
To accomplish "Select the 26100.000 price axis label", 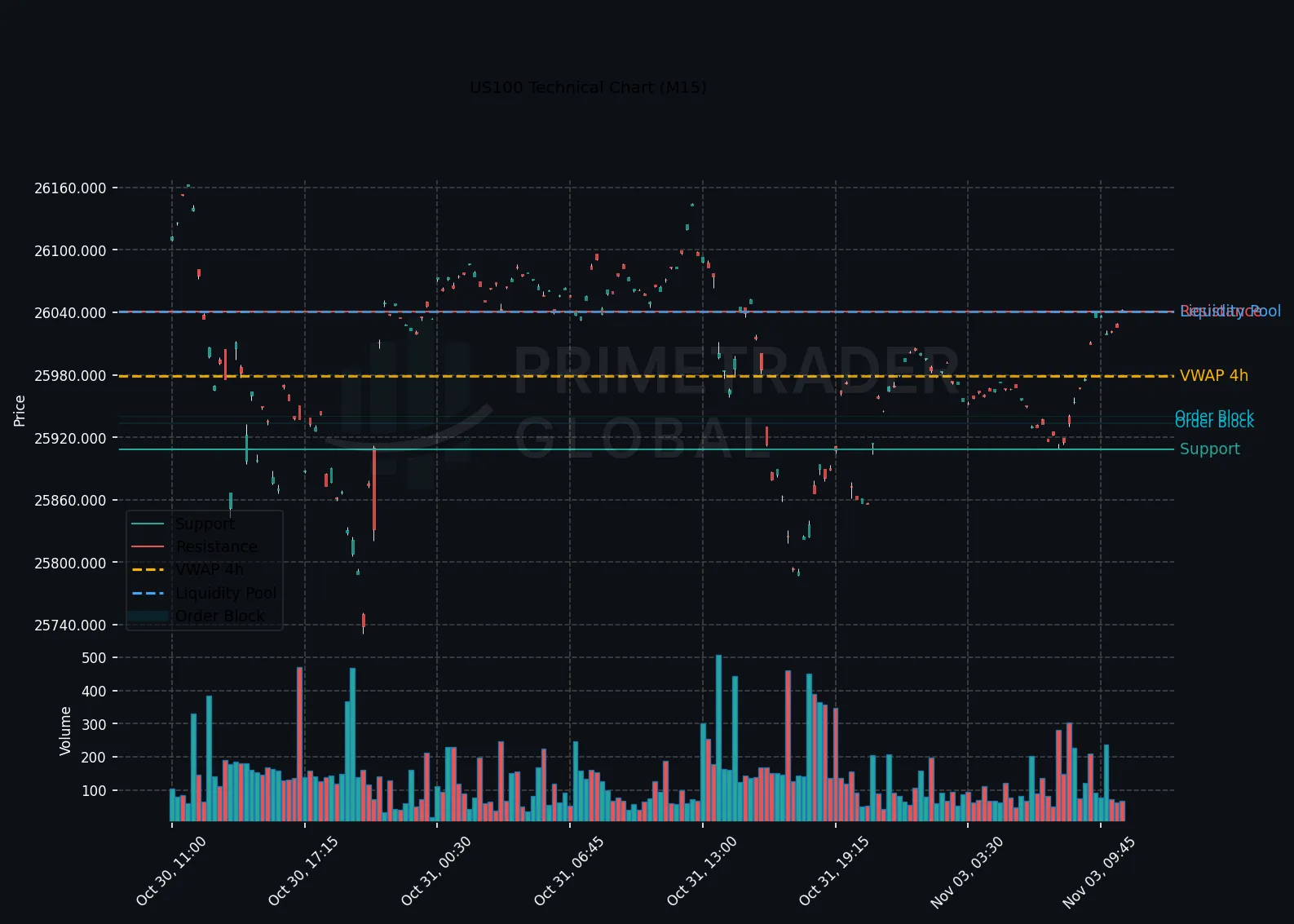I will (70, 251).
